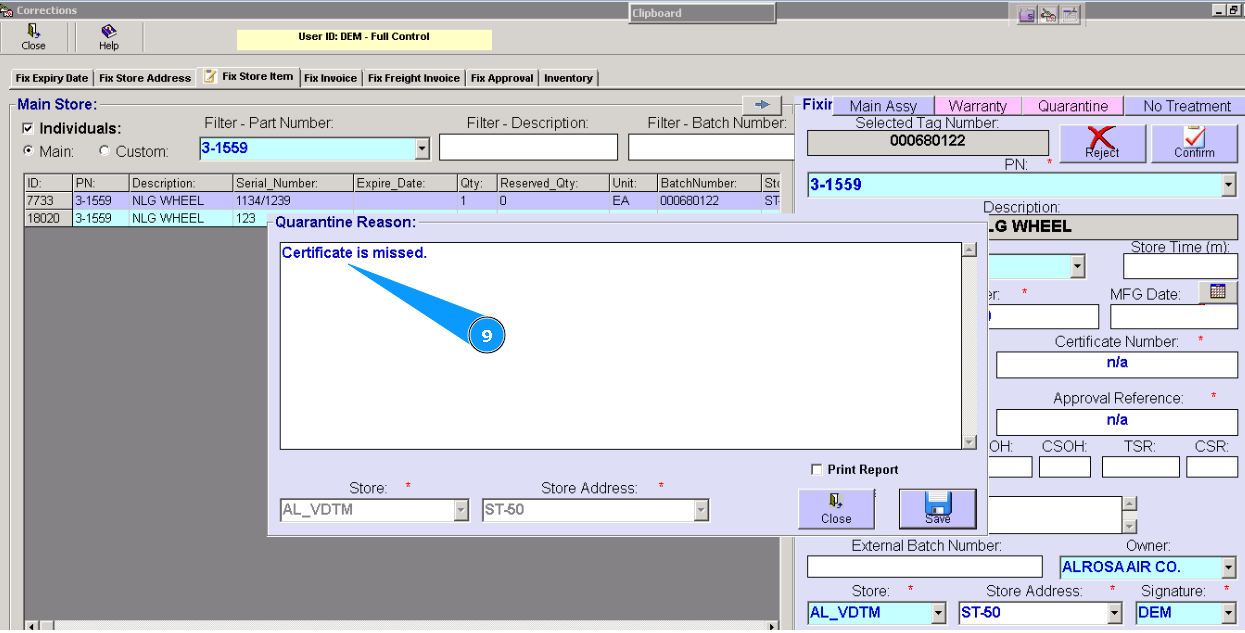Open the Fix Invoice tab
The height and width of the screenshot is (633, 1245).
[330, 78]
